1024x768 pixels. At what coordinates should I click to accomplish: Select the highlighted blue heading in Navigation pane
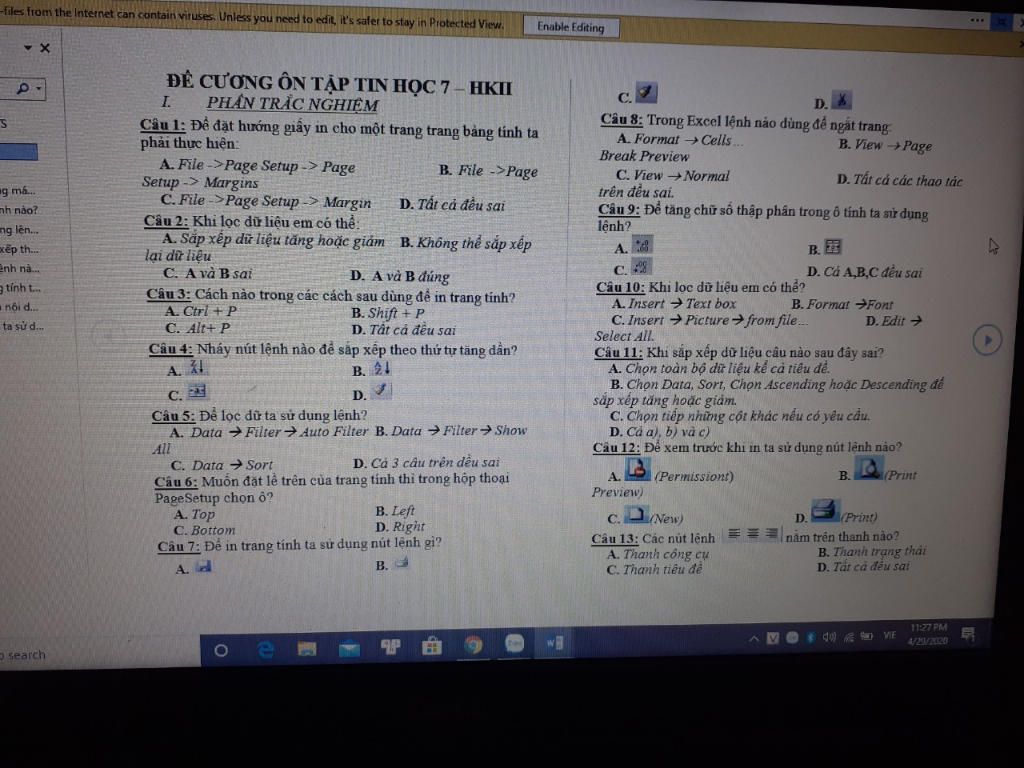coord(18,152)
